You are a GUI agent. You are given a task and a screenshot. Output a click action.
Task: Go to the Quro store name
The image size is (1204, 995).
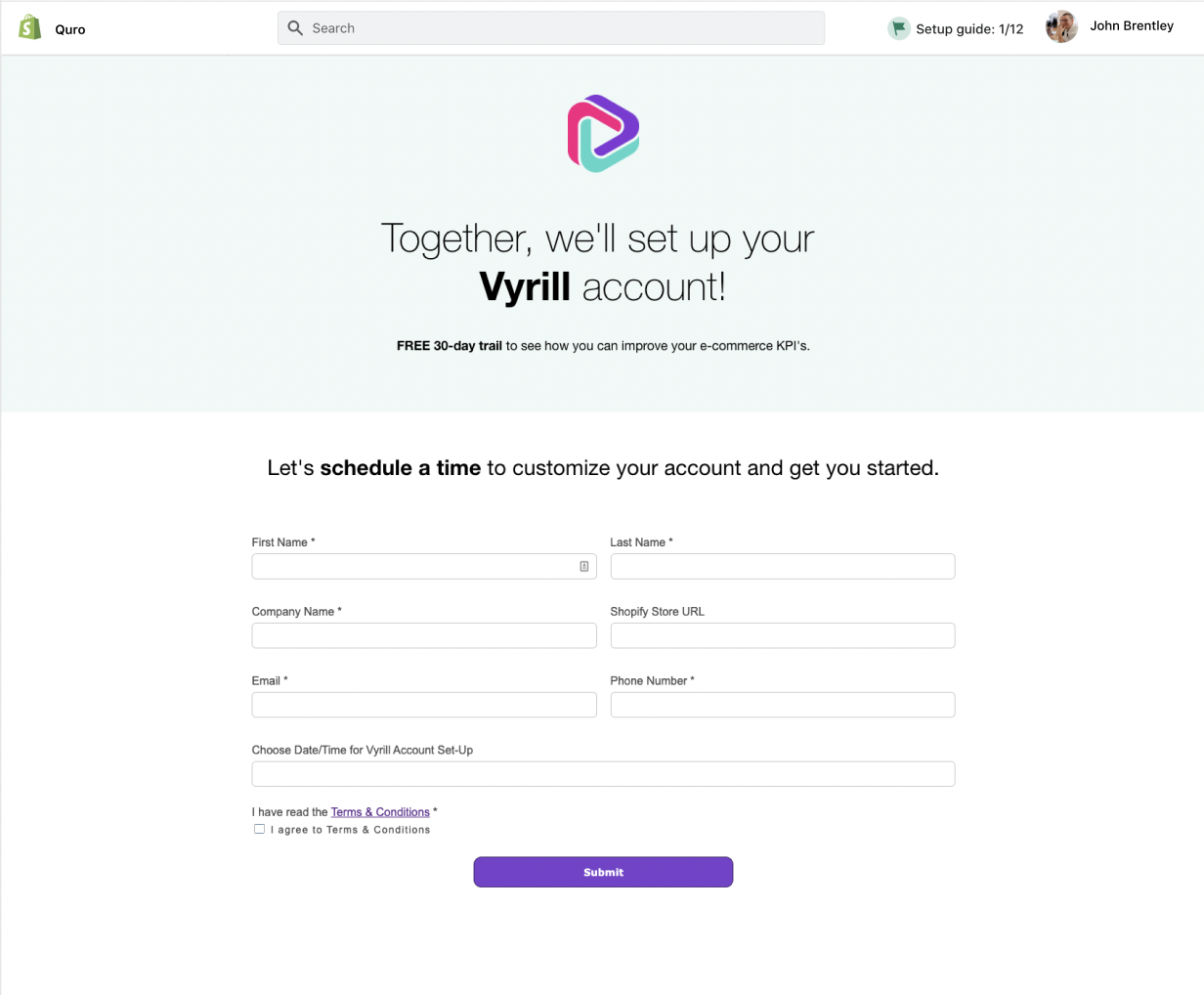point(70,29)
